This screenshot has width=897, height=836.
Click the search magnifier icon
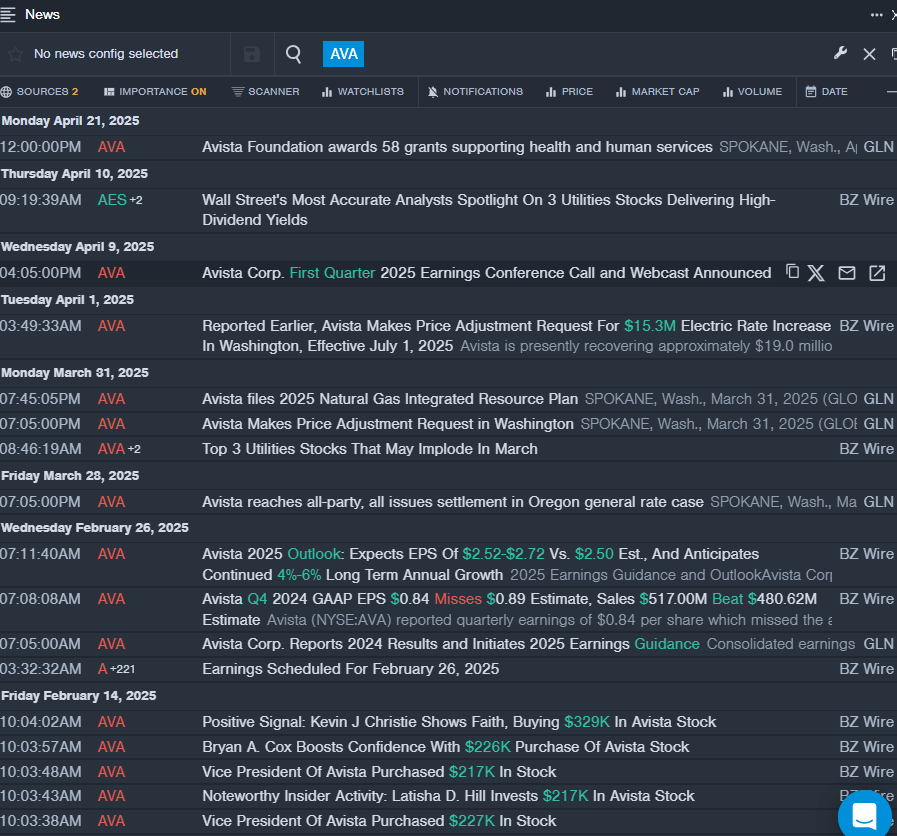coord(293,54)
